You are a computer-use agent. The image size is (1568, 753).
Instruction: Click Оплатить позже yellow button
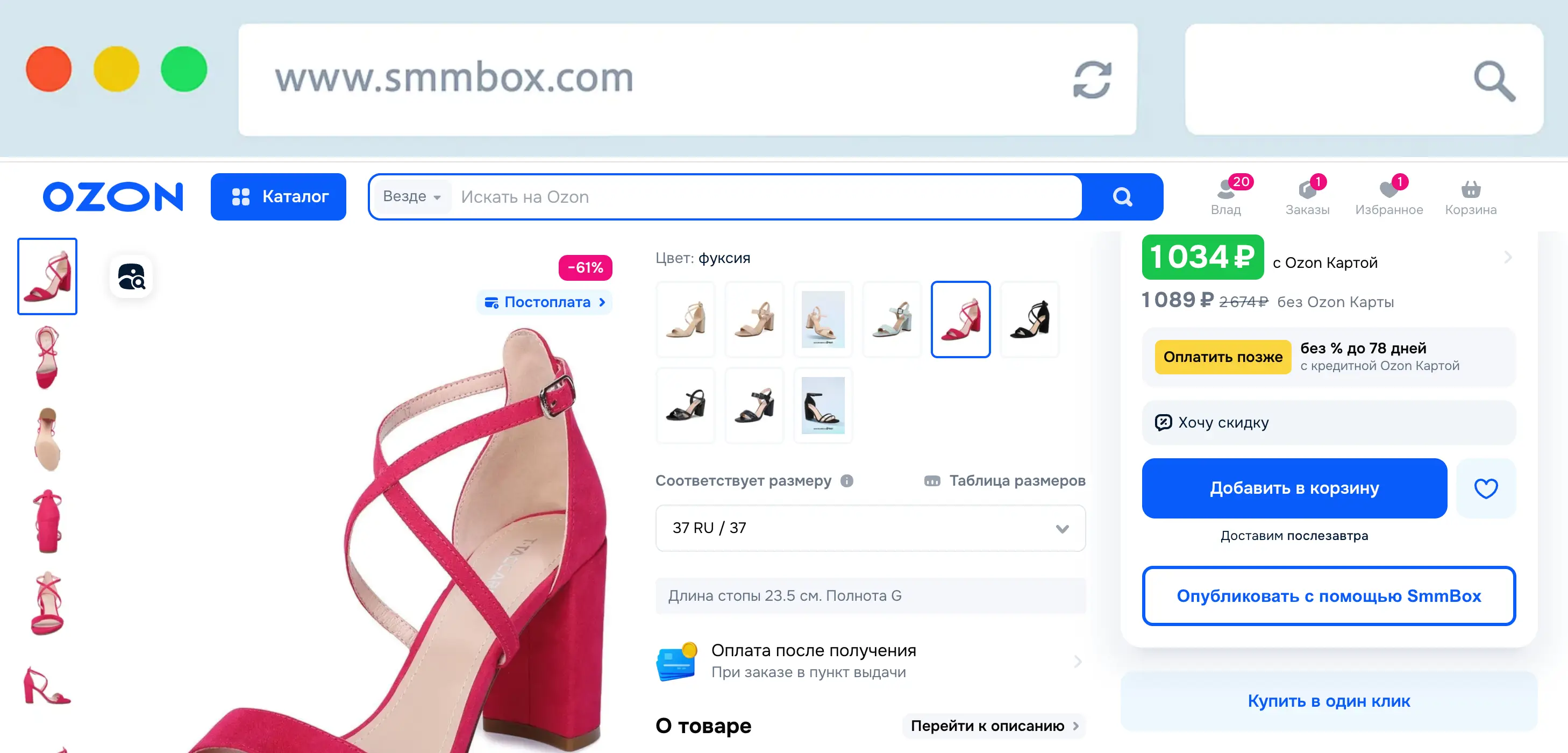coord(1222,357)
